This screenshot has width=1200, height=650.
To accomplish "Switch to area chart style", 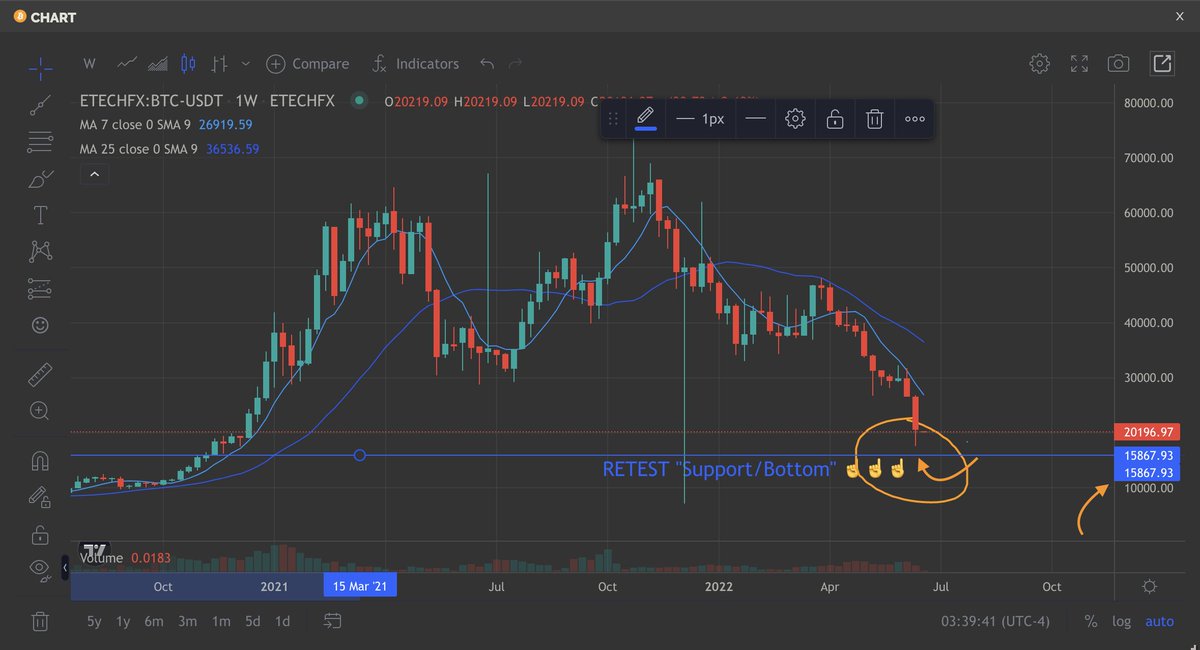I will pos(158,63).
